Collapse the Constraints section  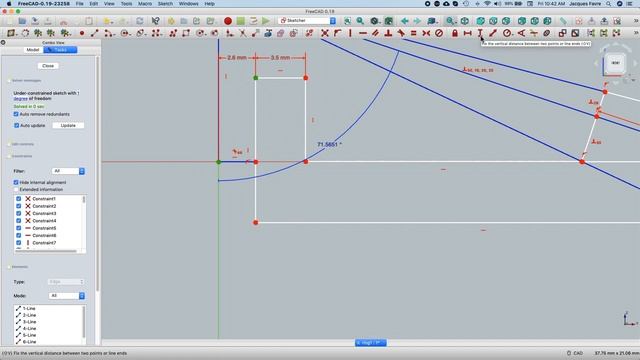click(x=9, y=156)
